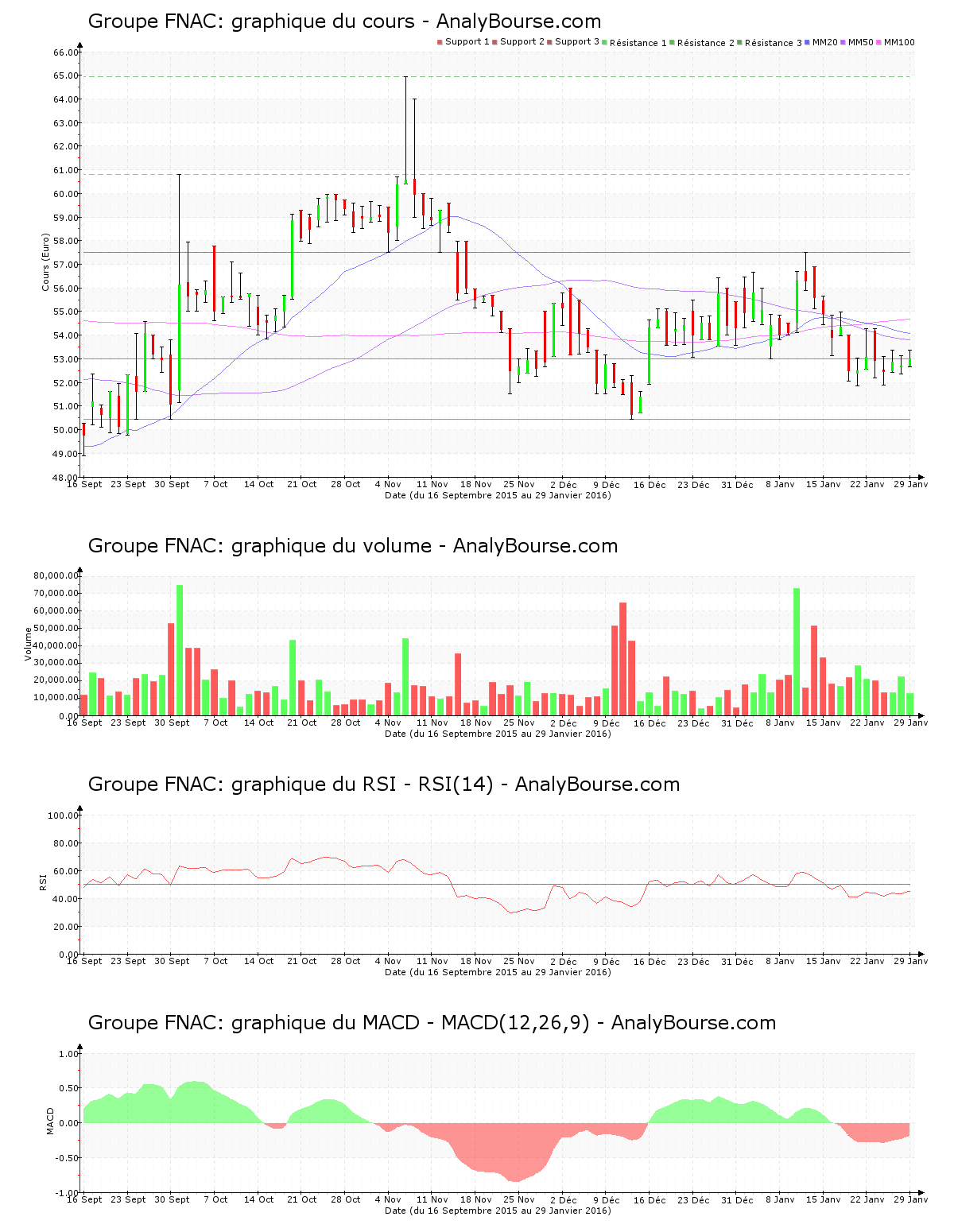Click the 'RSI' vertical axis title

[x=43, y=881]
